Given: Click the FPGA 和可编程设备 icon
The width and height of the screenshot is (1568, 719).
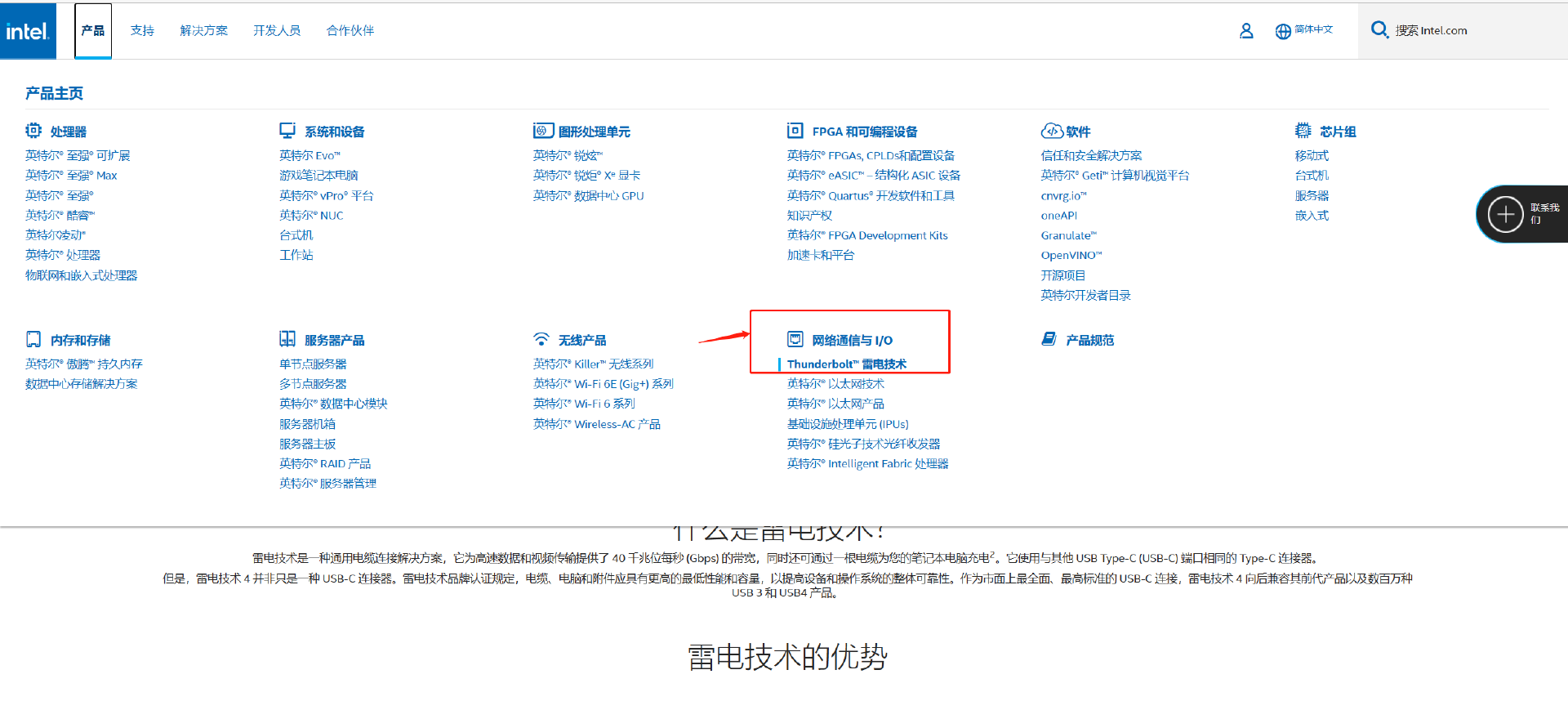Looking at the screenshot, I should 795,131.
